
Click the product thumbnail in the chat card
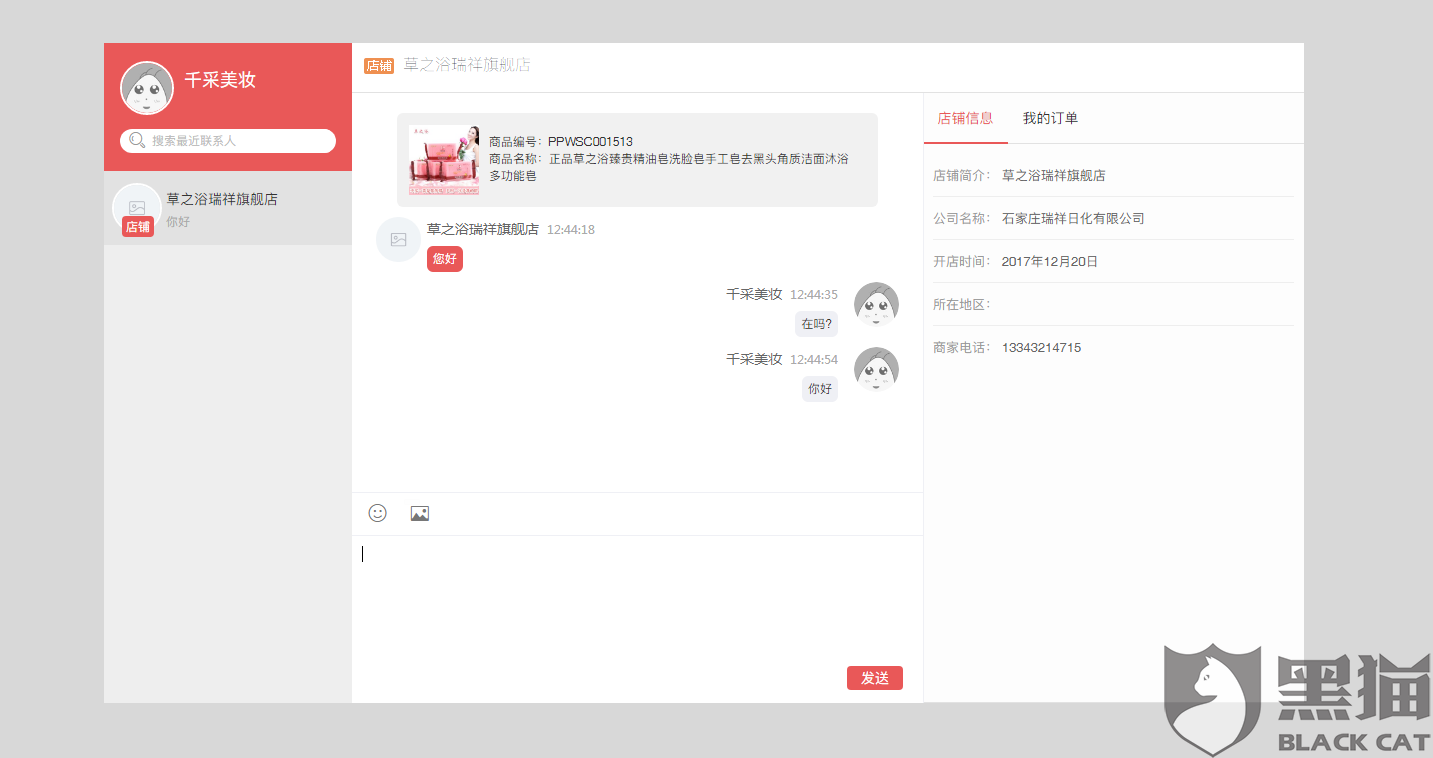(443, 159)
